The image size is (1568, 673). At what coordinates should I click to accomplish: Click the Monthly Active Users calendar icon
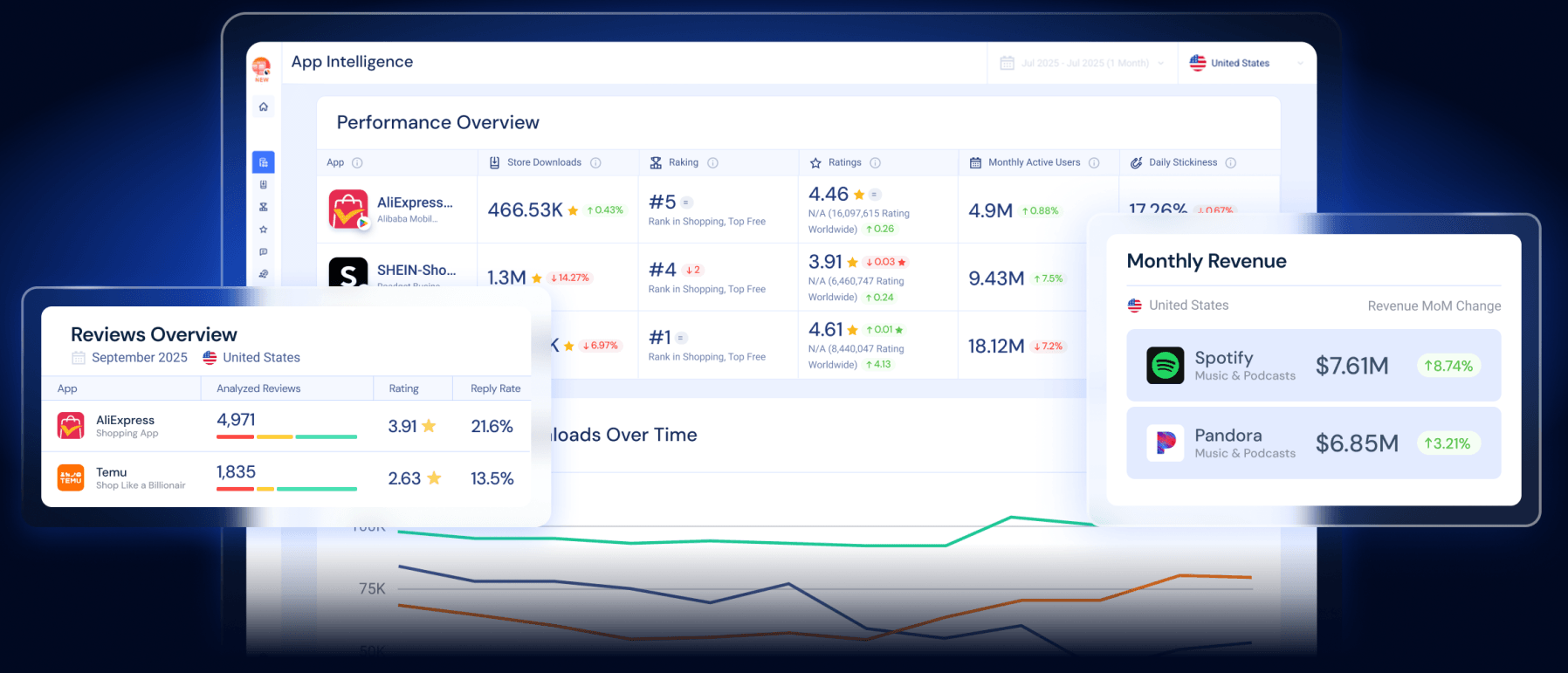[975, 162]
